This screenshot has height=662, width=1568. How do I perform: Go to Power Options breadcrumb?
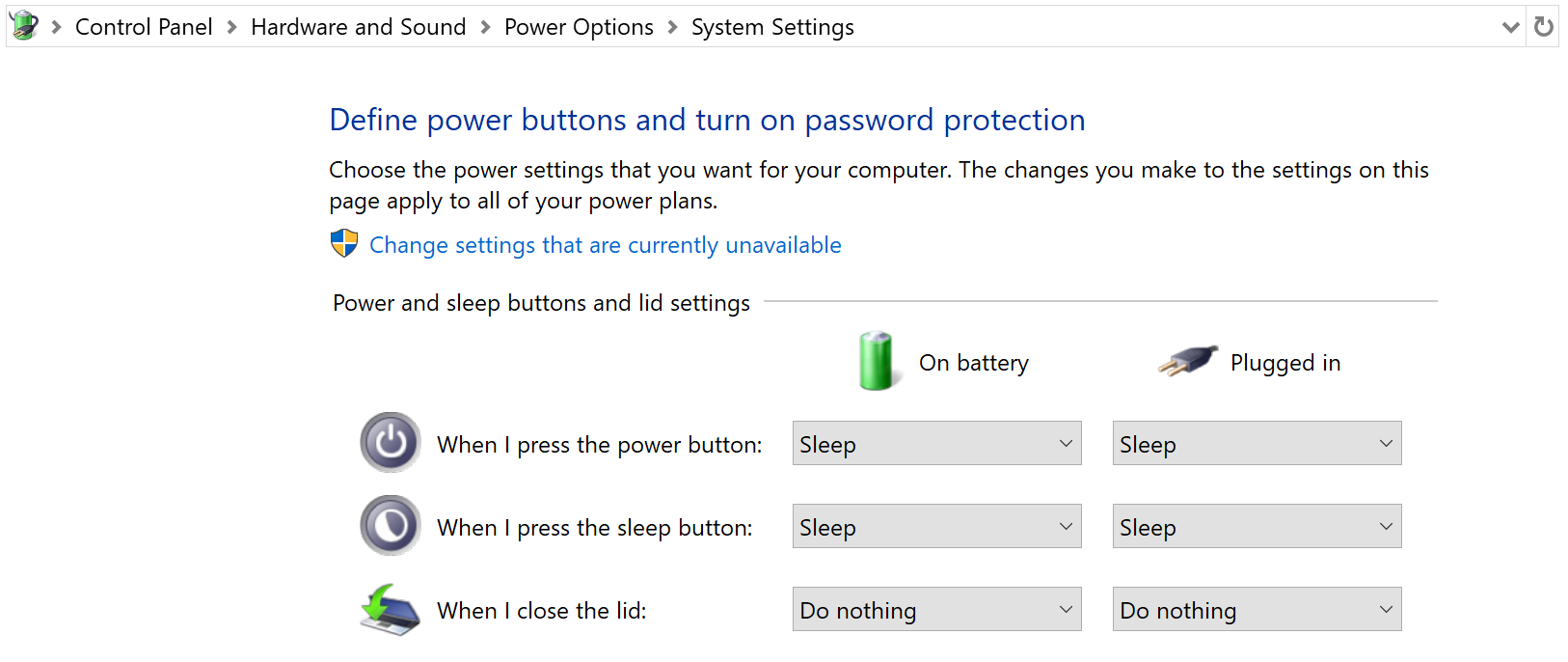point(579,27)
